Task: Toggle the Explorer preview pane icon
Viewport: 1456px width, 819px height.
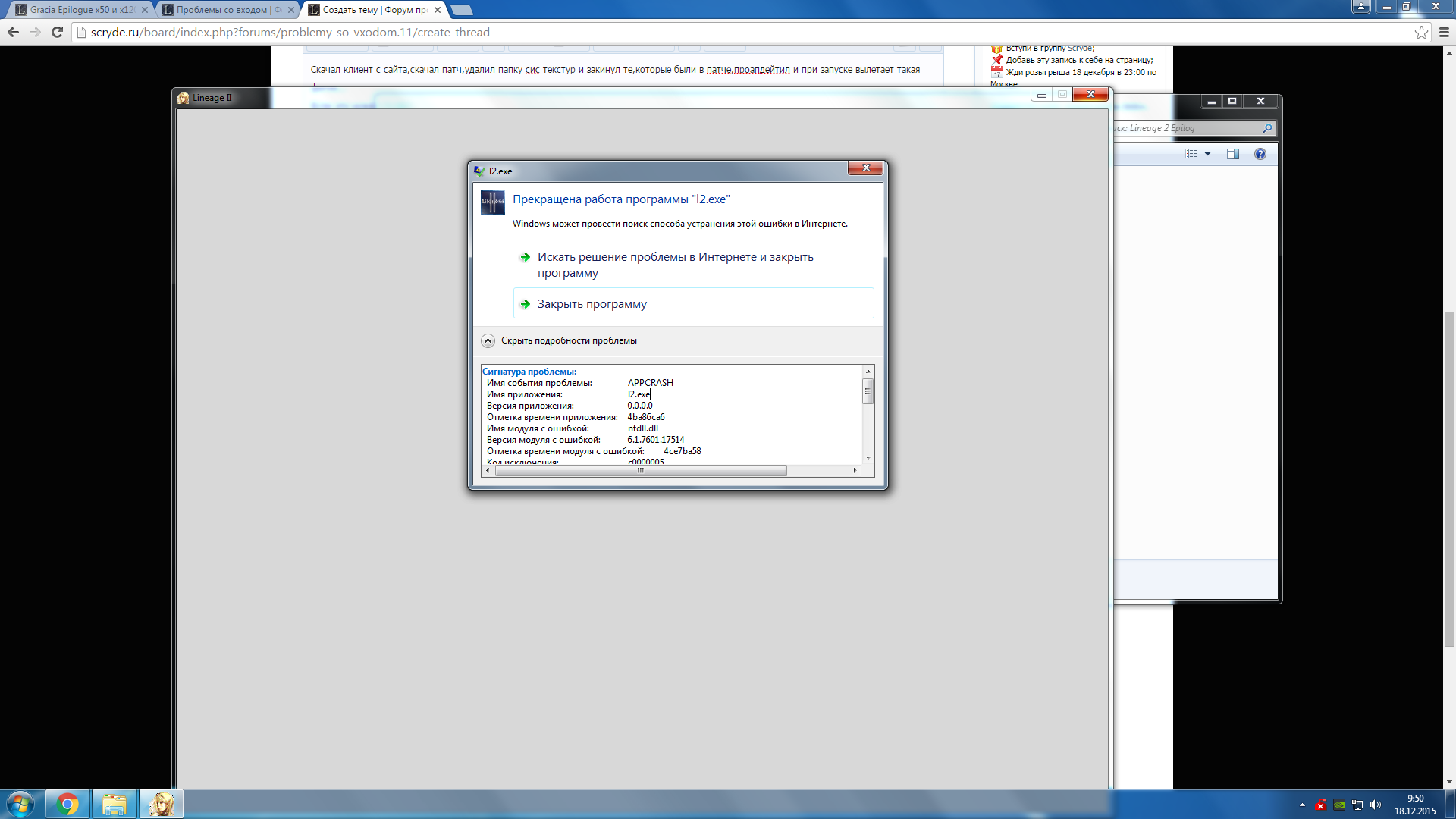Action: [x=1233, y=154]
